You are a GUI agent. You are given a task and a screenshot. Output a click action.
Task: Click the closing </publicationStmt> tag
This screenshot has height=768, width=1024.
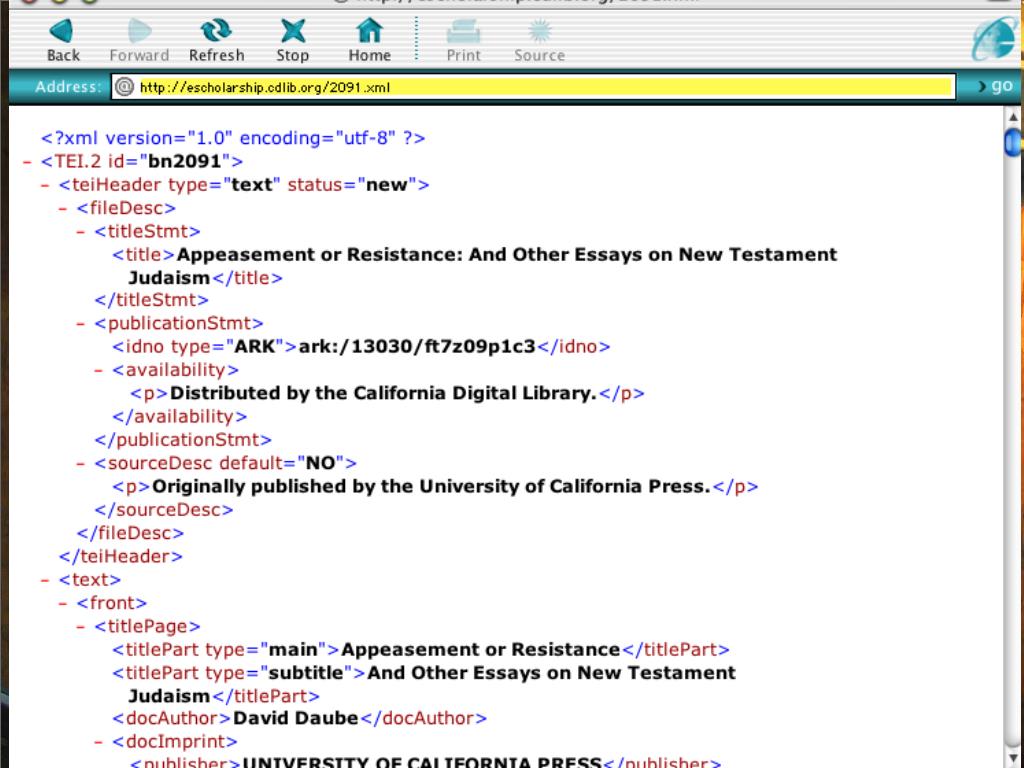click(x=183, y=440)
